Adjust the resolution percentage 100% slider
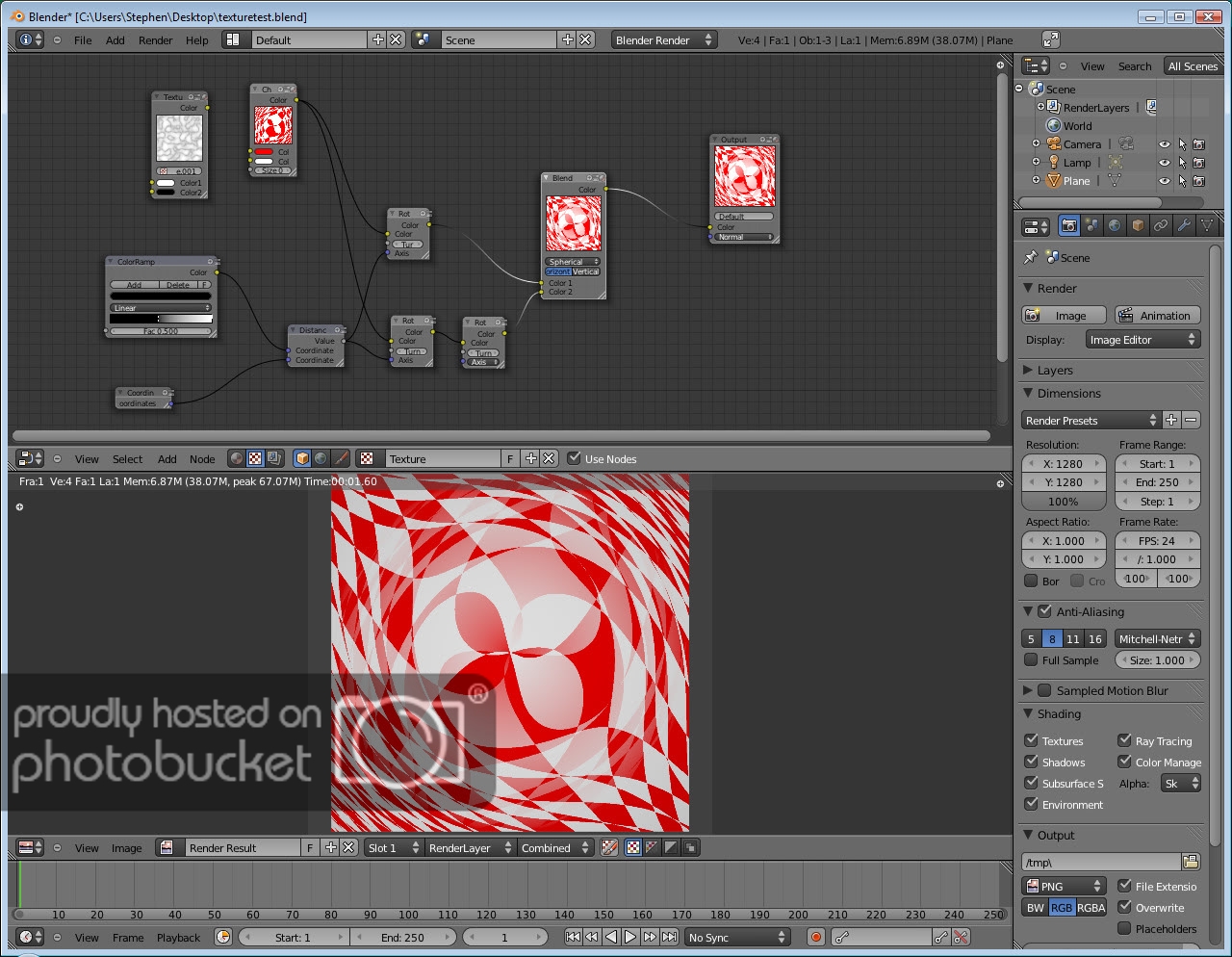1232x957 pixels. pyautogui.click(x=1064, y=502)
